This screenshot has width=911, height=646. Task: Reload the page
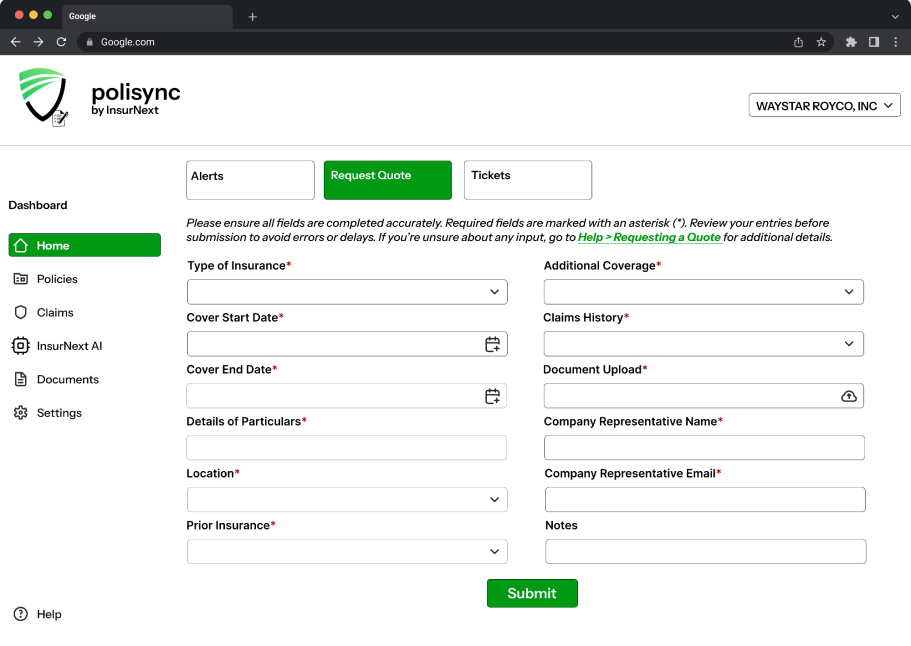point(61,42)
